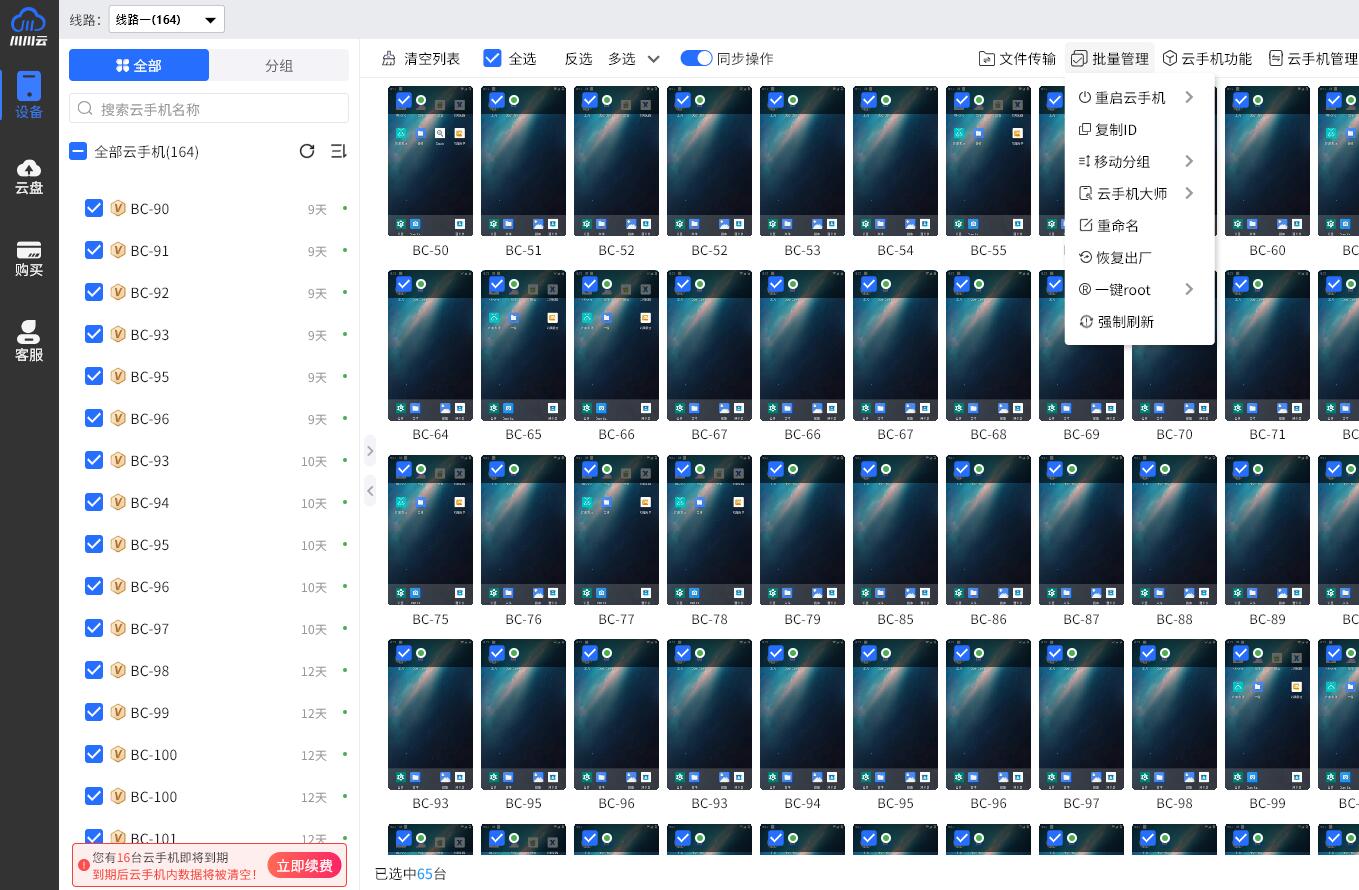Expand the 移动分组 submenu
This screenshot has height=890, width=1359.
(1122, 161)
